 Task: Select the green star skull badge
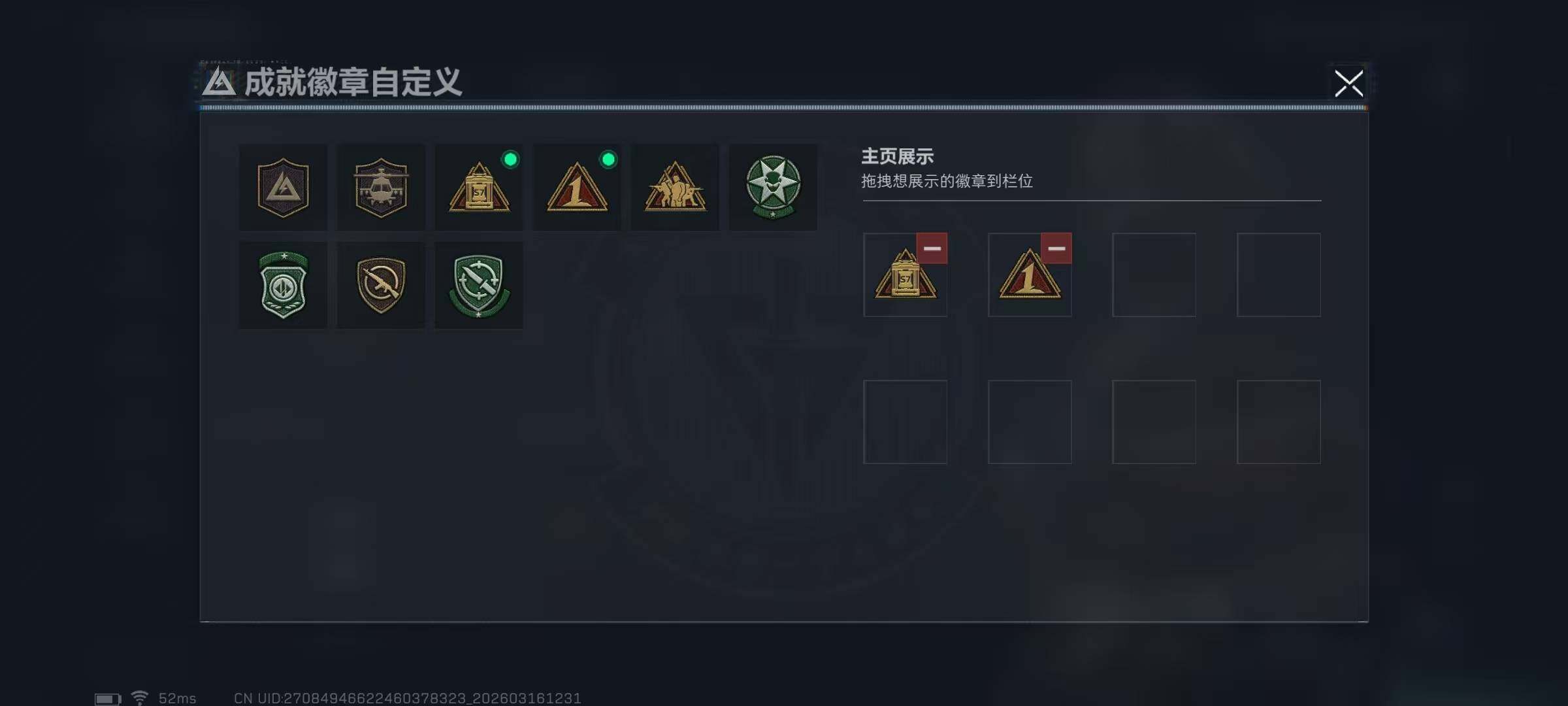click(x=773, y=188)
